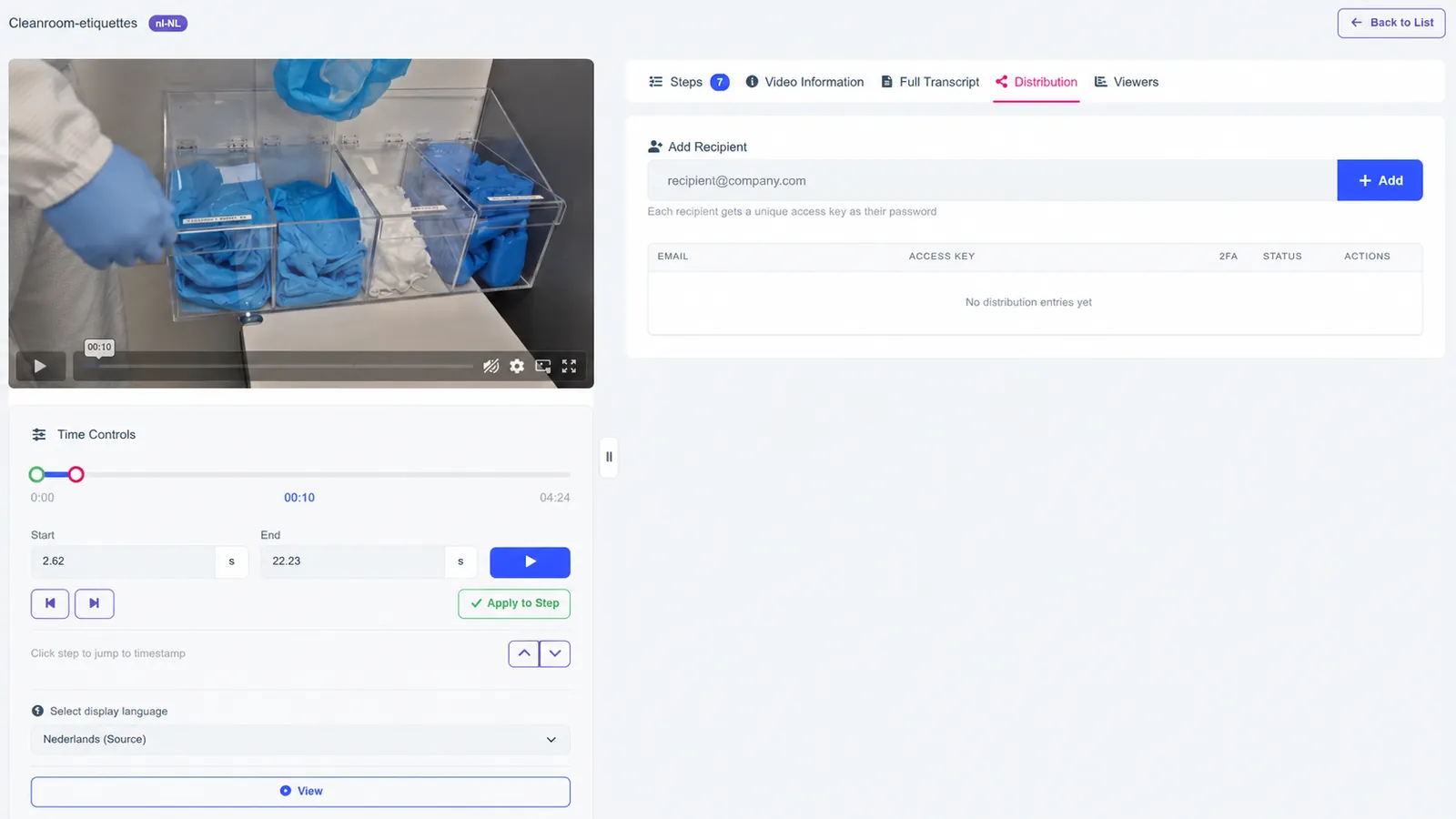Click the STATUS column header

[1282, 257]
